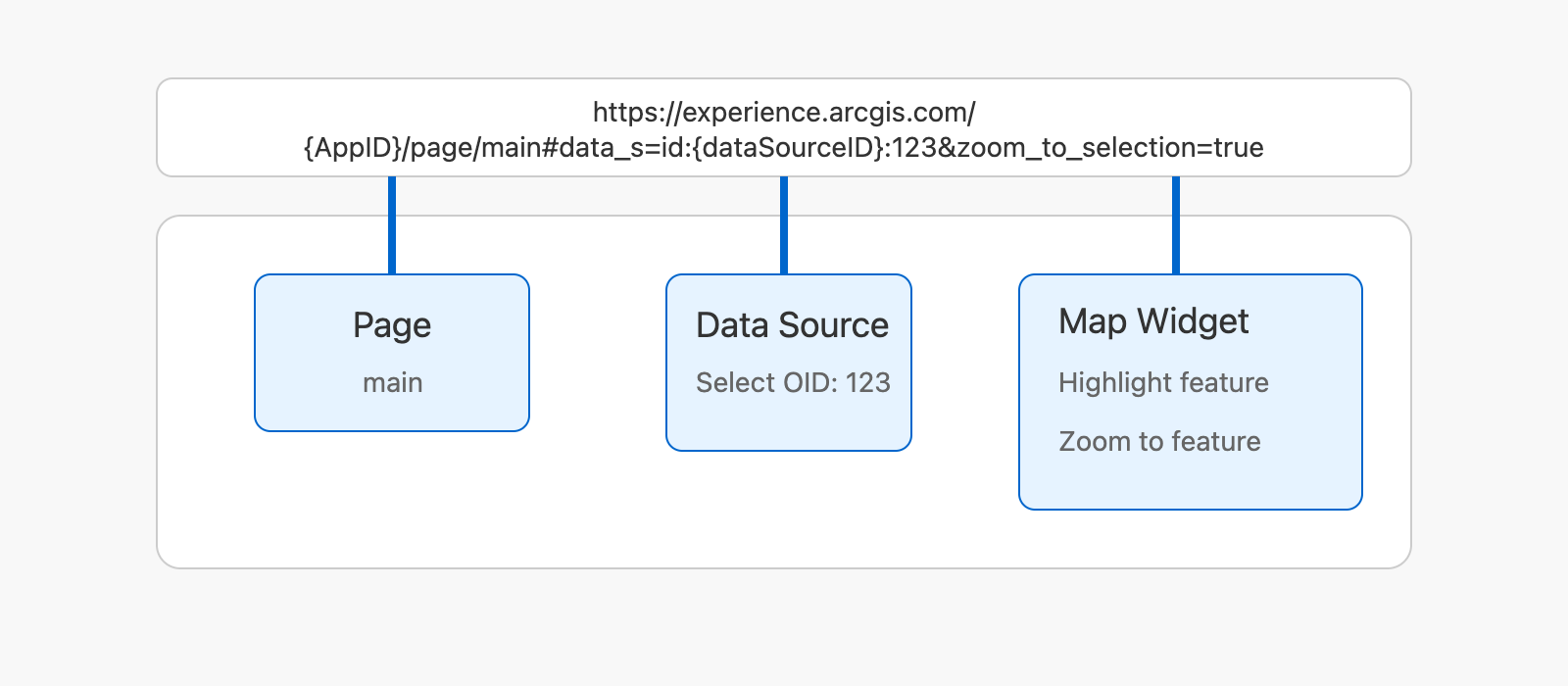Click the {dataSourceID} placeholder in the URL

point(792,148)
